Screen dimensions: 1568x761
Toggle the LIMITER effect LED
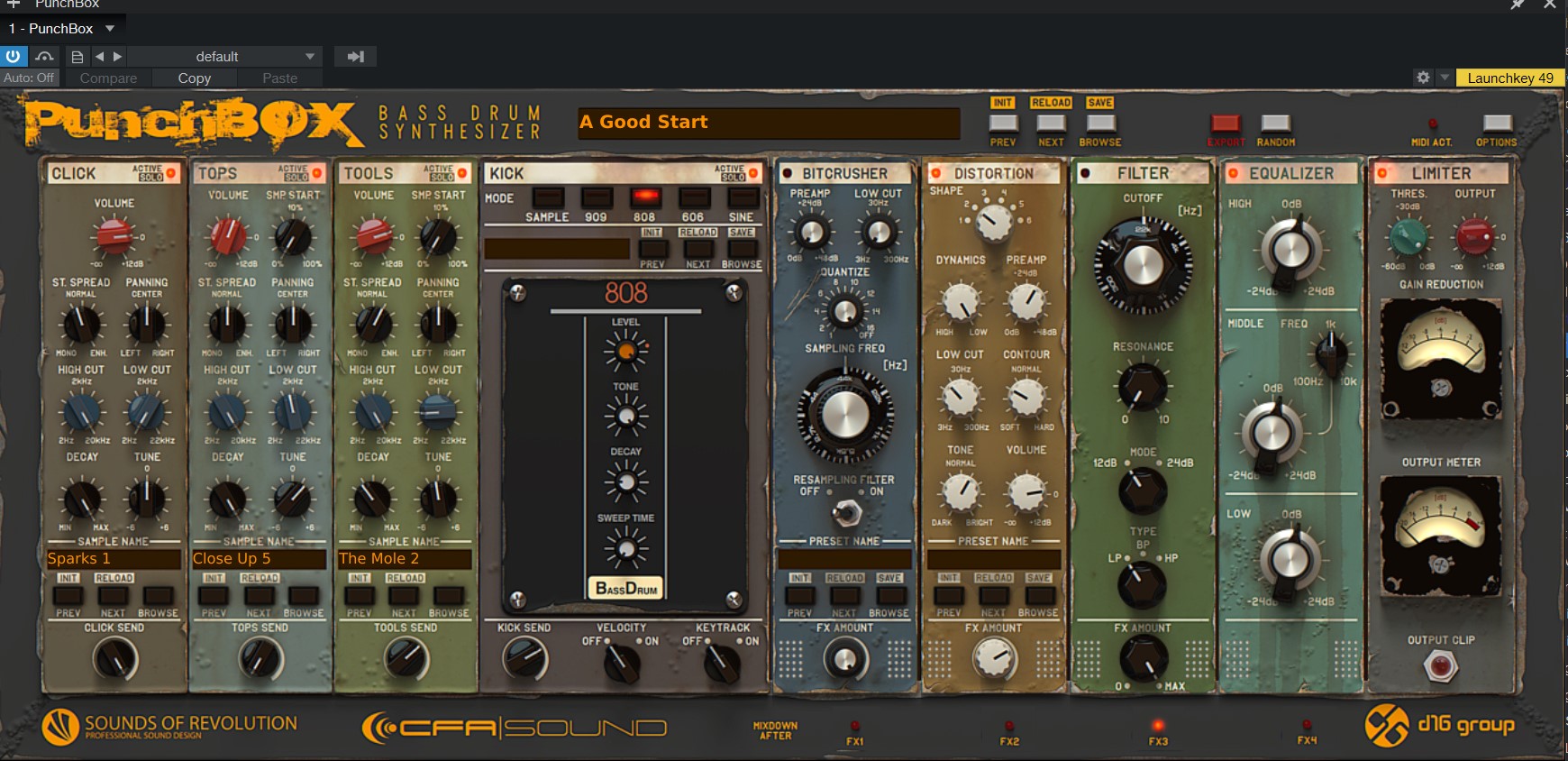1382,173
